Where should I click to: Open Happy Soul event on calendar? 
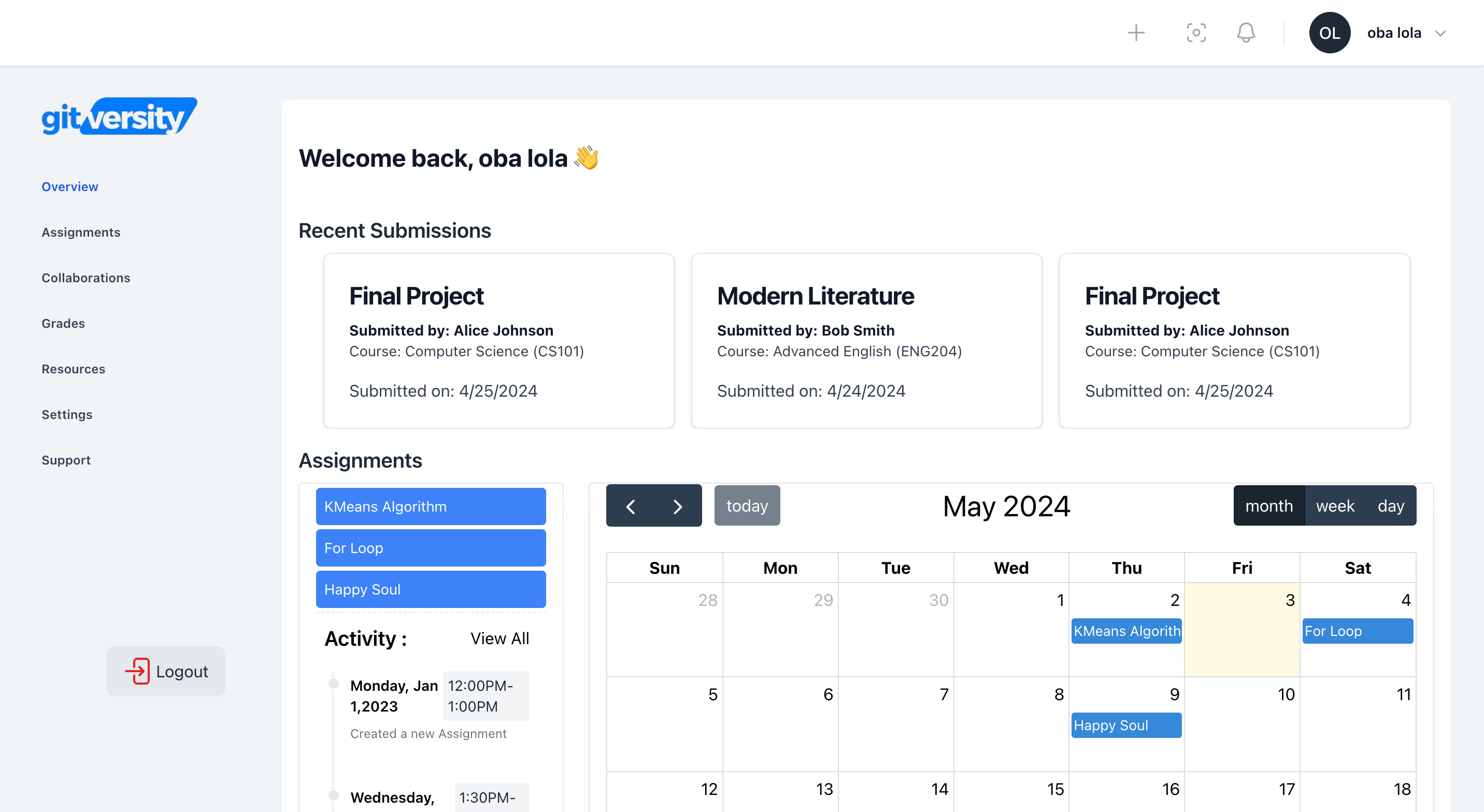(x=1125, y=725)
